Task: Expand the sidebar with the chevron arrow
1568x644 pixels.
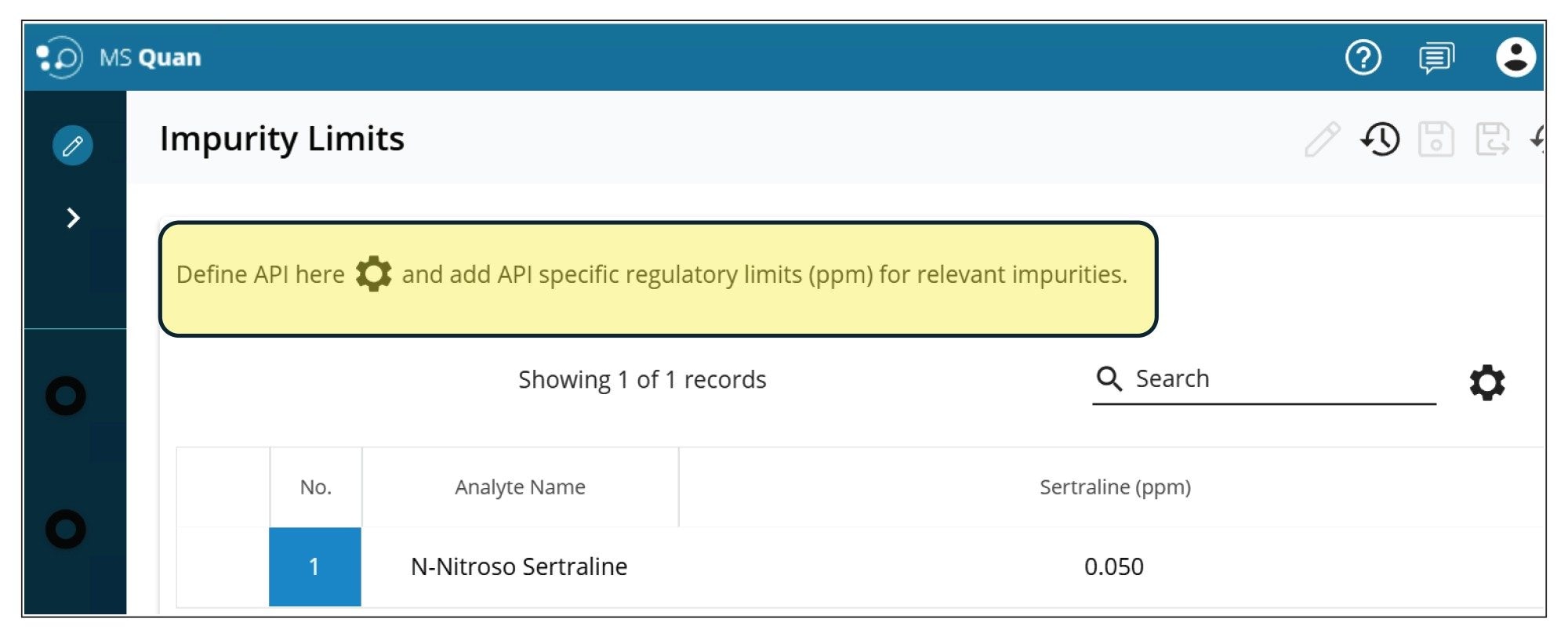Action: coord(74,218)
